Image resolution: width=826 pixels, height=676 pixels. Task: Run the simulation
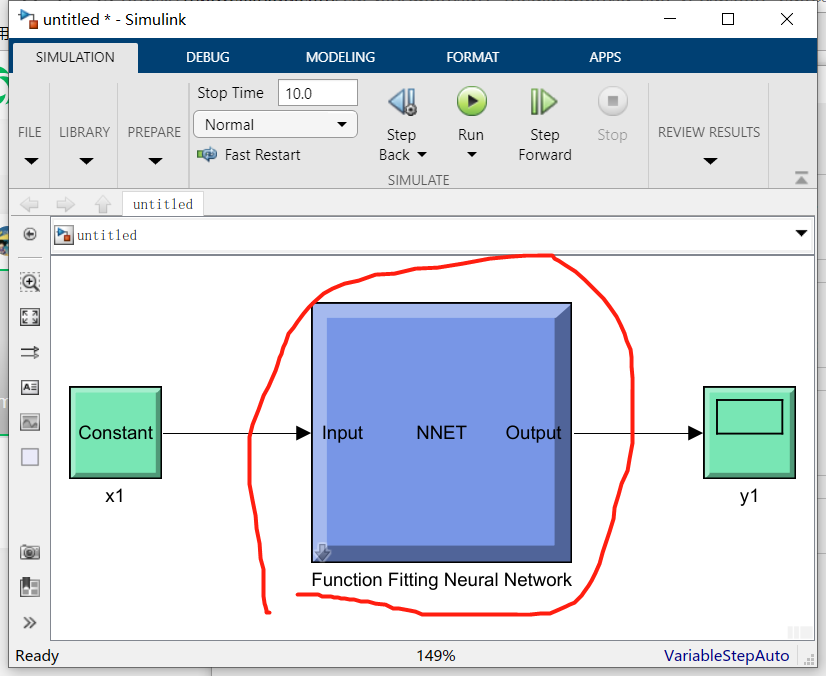click(471, 101)
